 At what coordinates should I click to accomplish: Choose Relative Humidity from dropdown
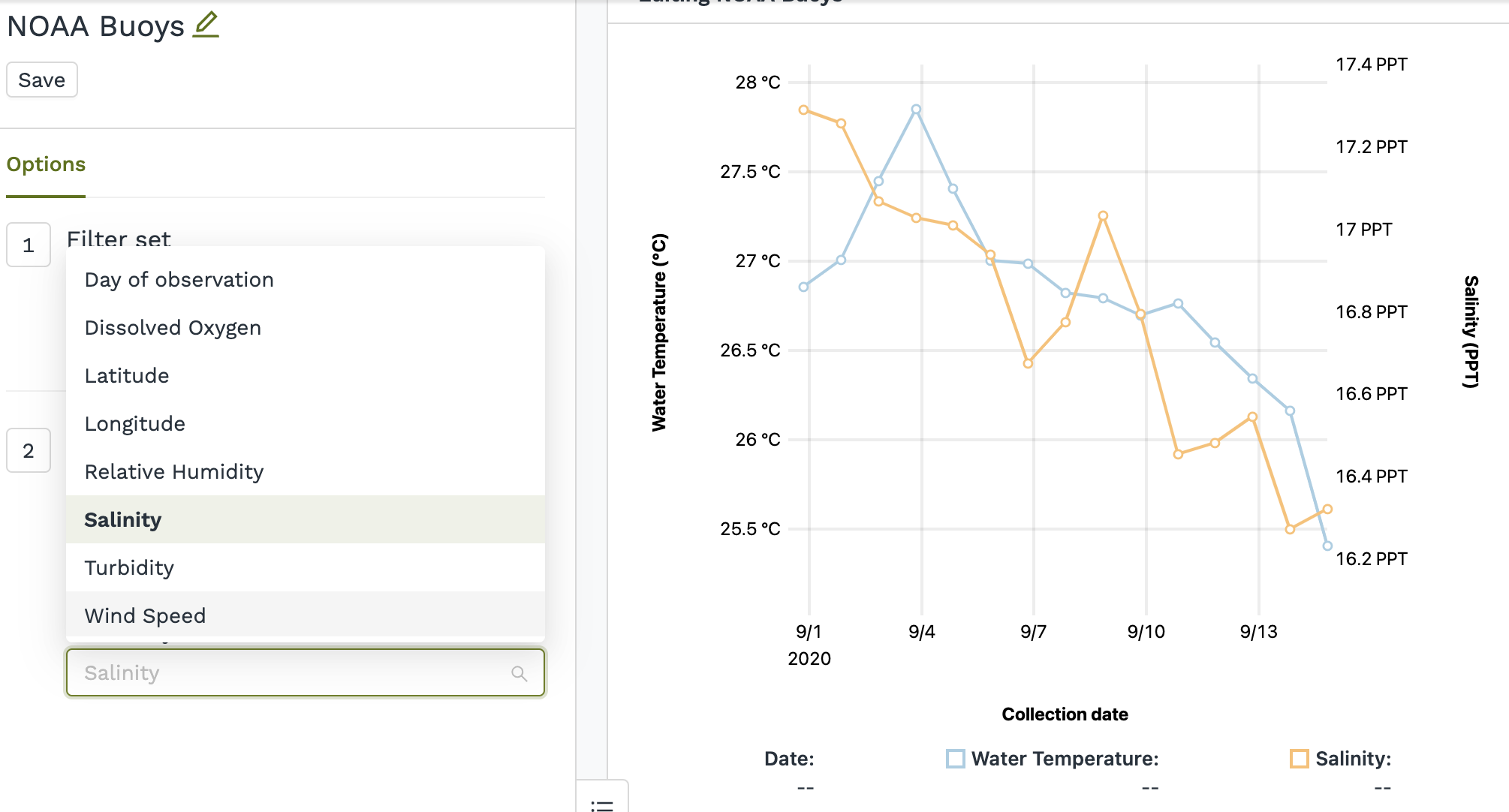tap(174, 472)
